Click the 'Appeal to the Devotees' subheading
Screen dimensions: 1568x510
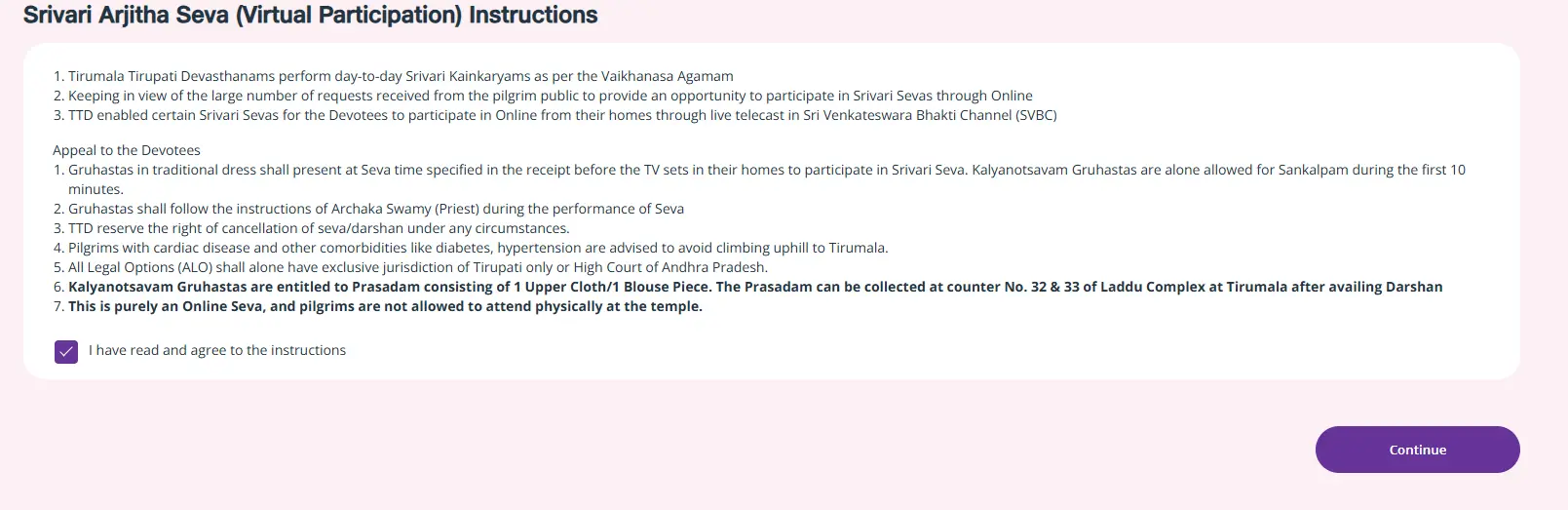point(127,150)
